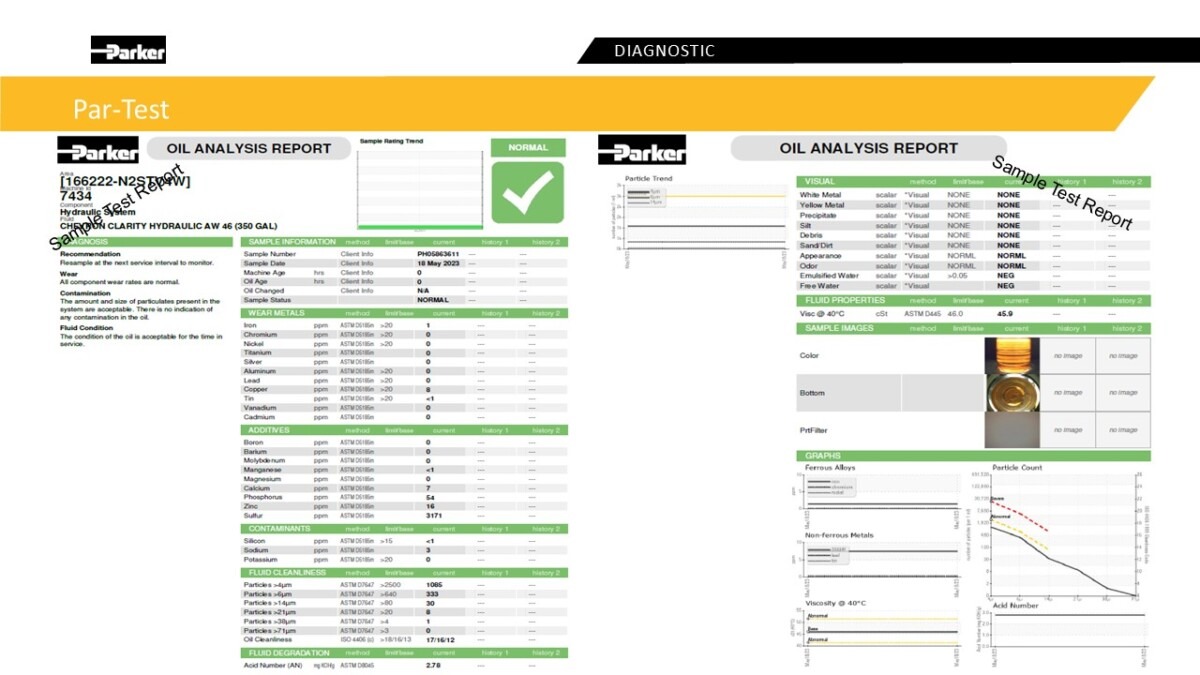Image resolution: width=1200 pixels, height=675 pixels.
Task: Click the OIL ANALYSIS REPORT heading above the VISUAL section
Action: 869,148
